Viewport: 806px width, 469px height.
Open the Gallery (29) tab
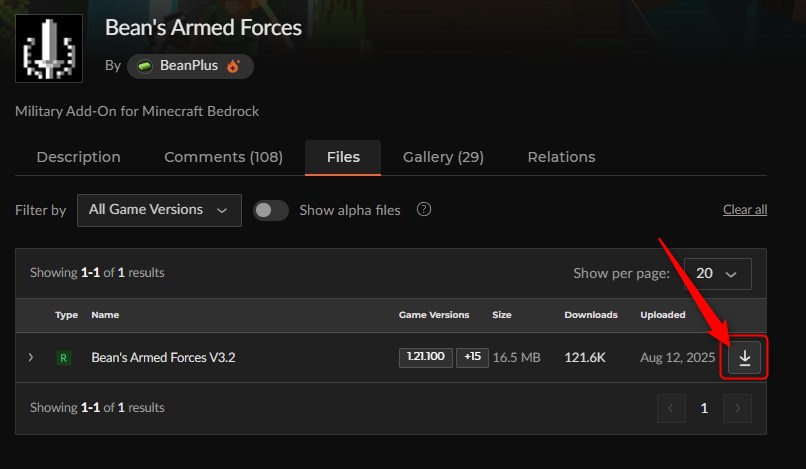pos(443,157)
